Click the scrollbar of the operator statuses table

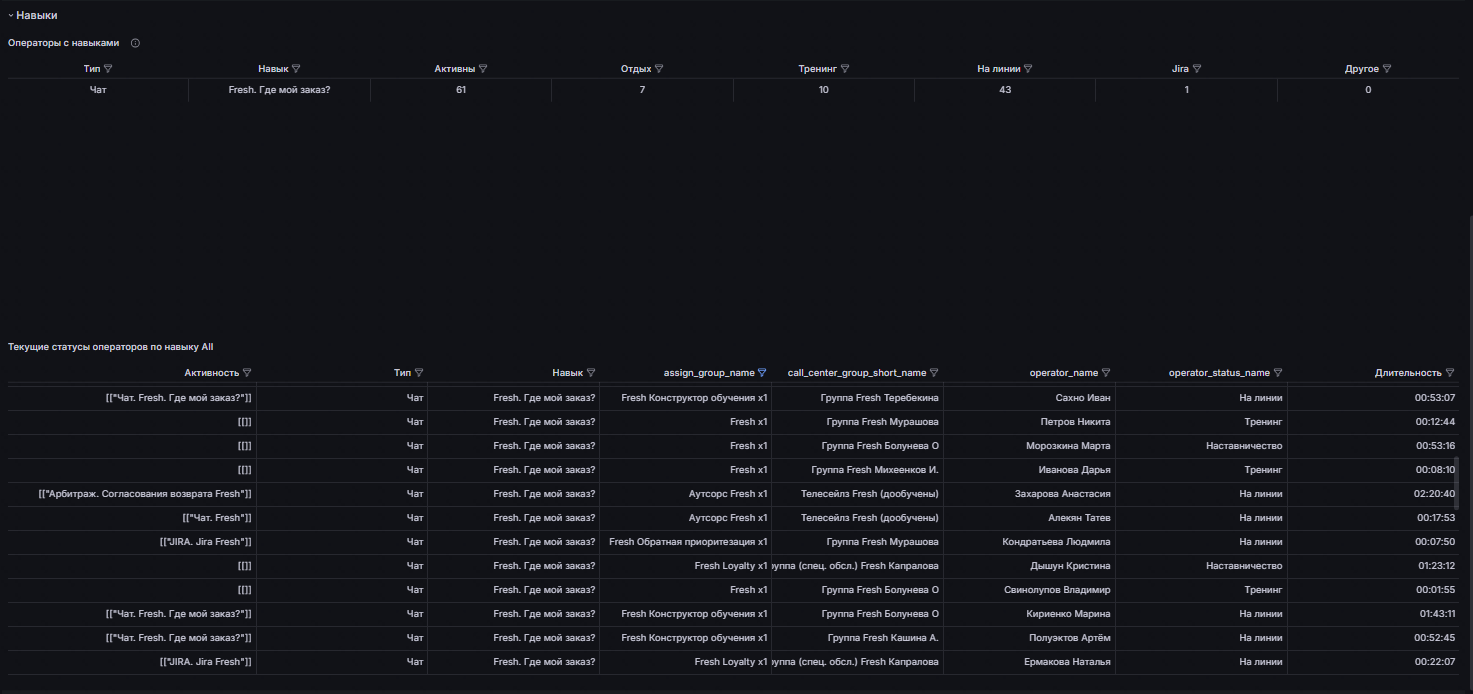click(x=1458, y=483)
